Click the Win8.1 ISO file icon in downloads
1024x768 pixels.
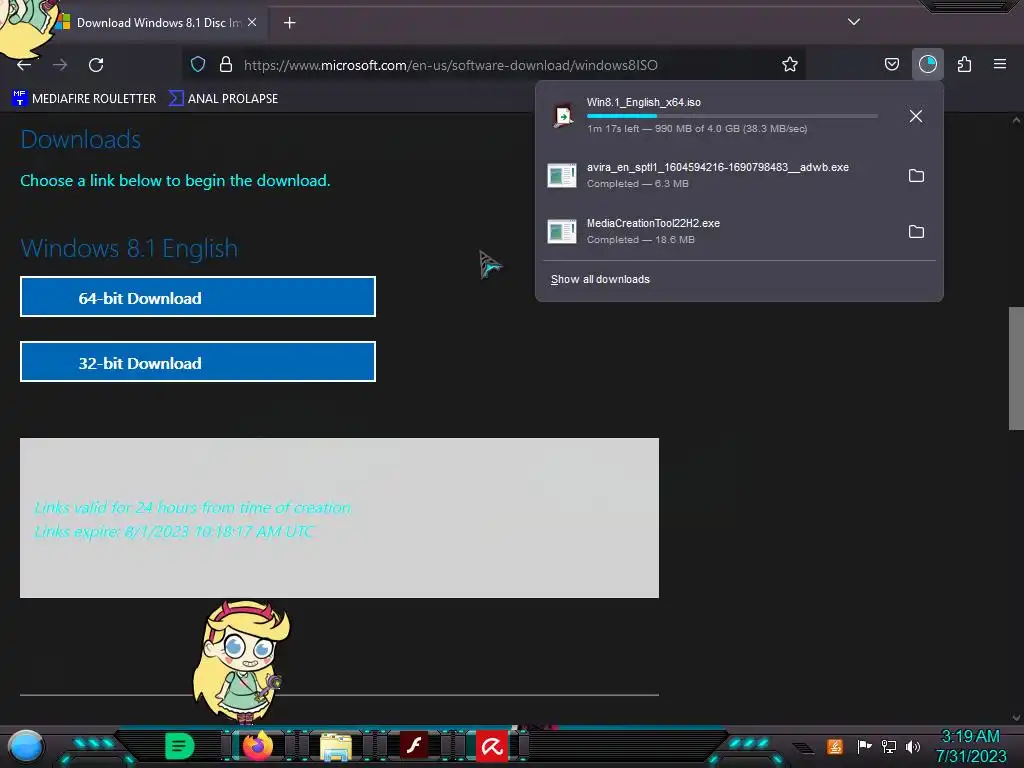point(562,116)
